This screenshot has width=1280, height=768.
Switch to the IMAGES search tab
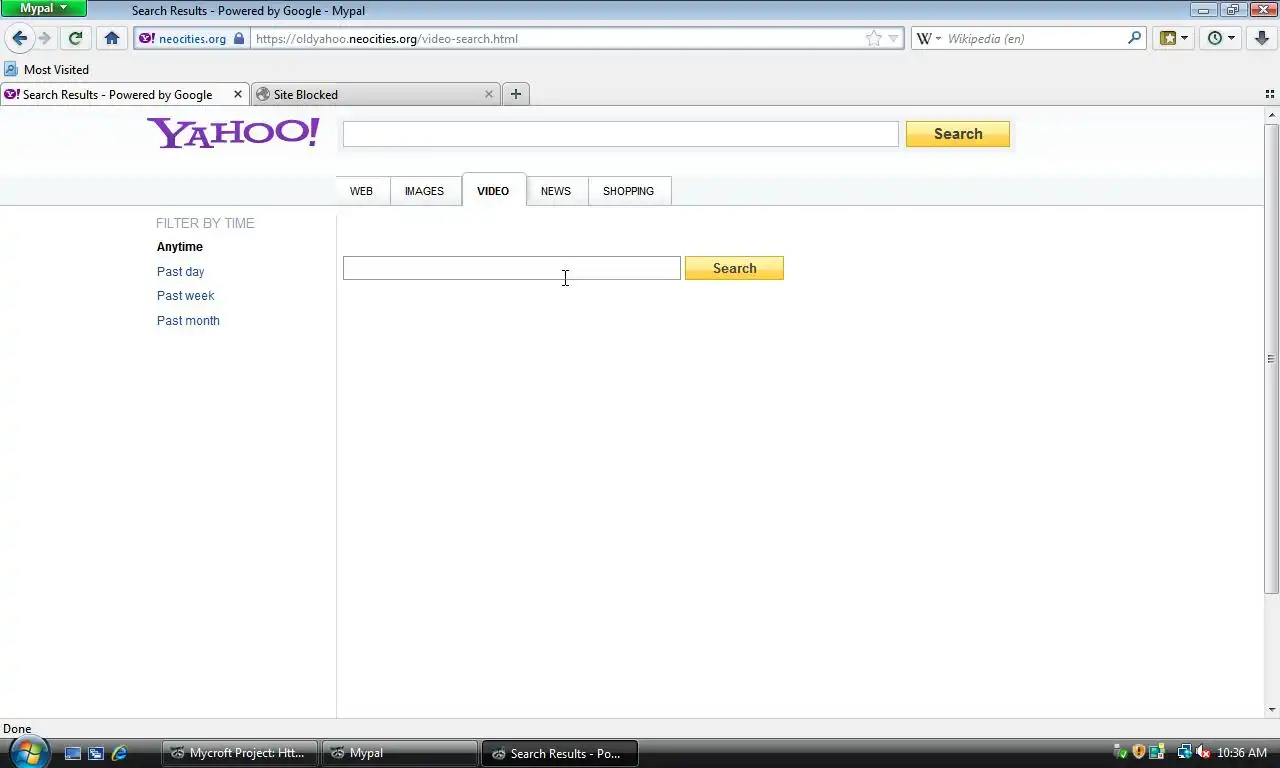click(424, 191)
